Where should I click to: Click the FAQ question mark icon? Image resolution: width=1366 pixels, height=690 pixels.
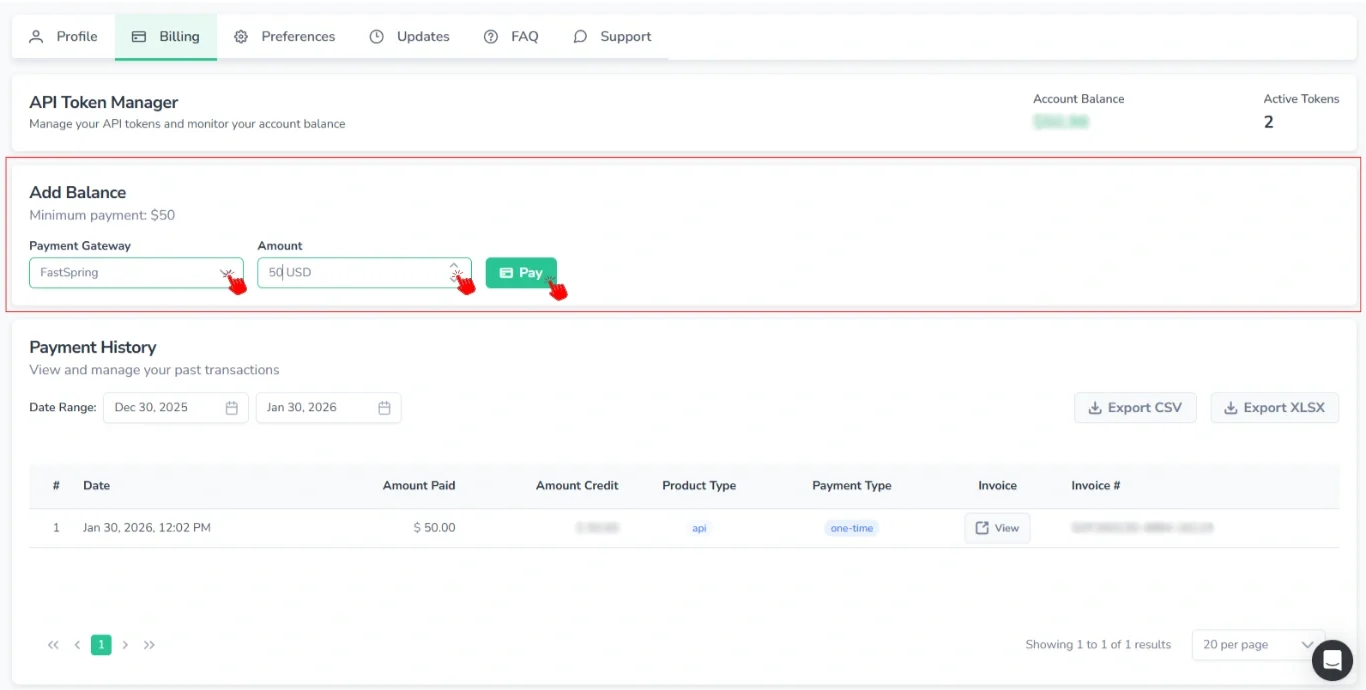[x=490, y=36]
